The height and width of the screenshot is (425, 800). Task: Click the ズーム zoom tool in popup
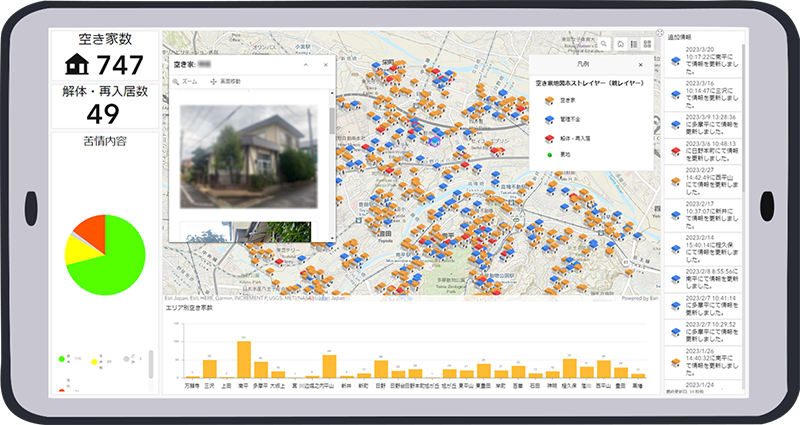click(185, 80)
